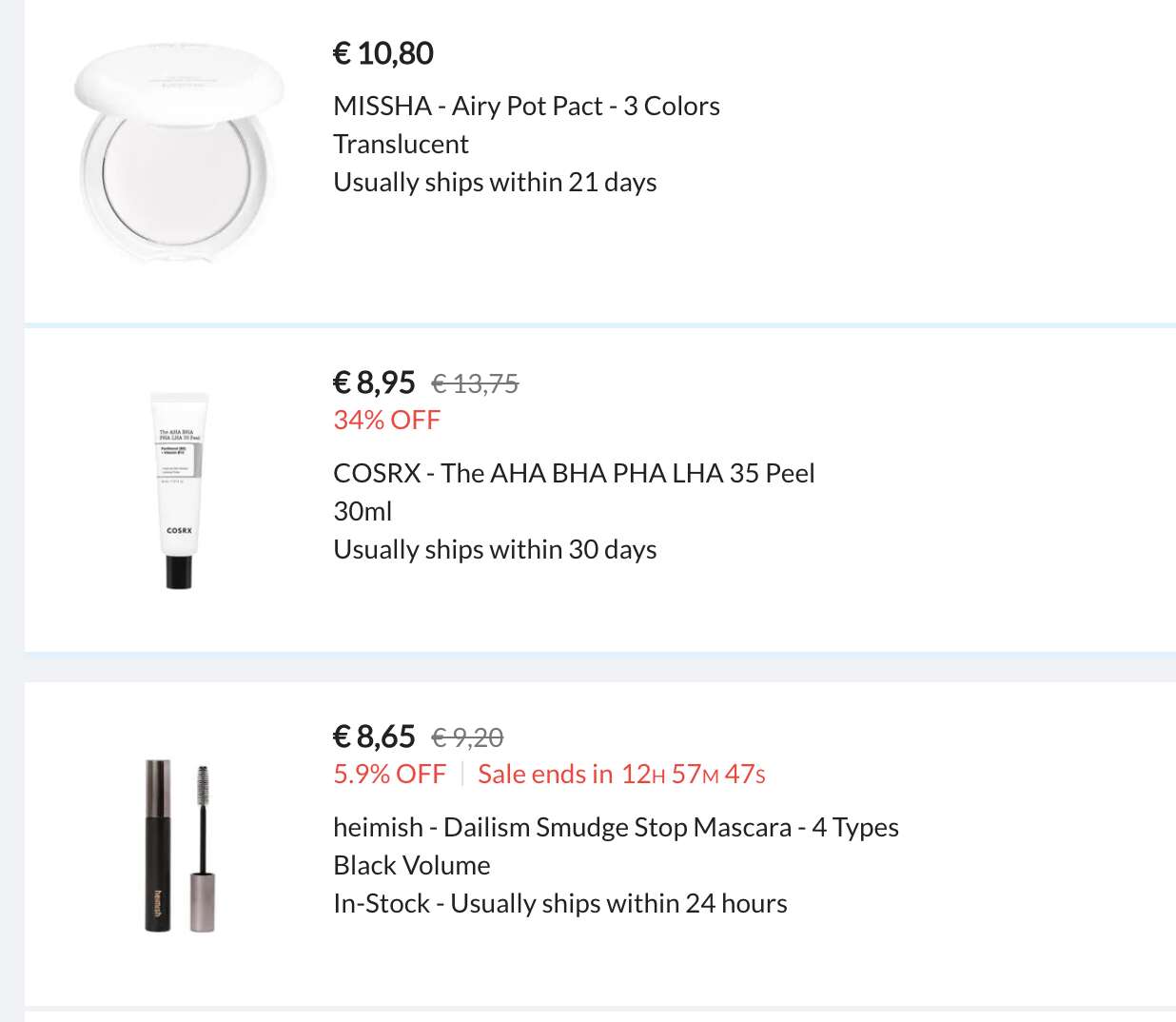Open COSRX AHA BHA PHA LHA 35 Peel link
The height and width of the screenshot is (1022, 1176).
pos(574,473)
